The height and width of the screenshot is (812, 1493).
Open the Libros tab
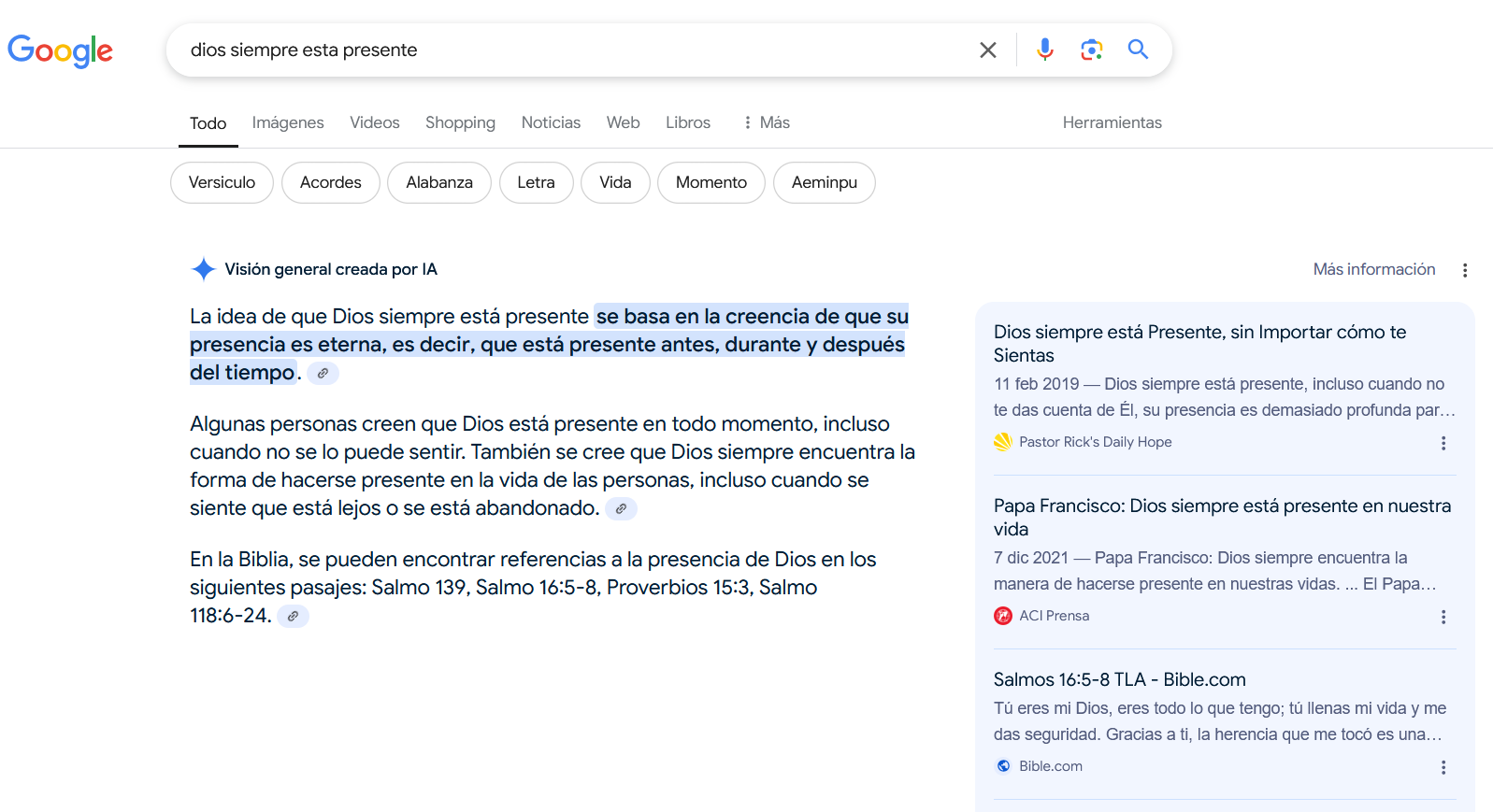point(688,122)
